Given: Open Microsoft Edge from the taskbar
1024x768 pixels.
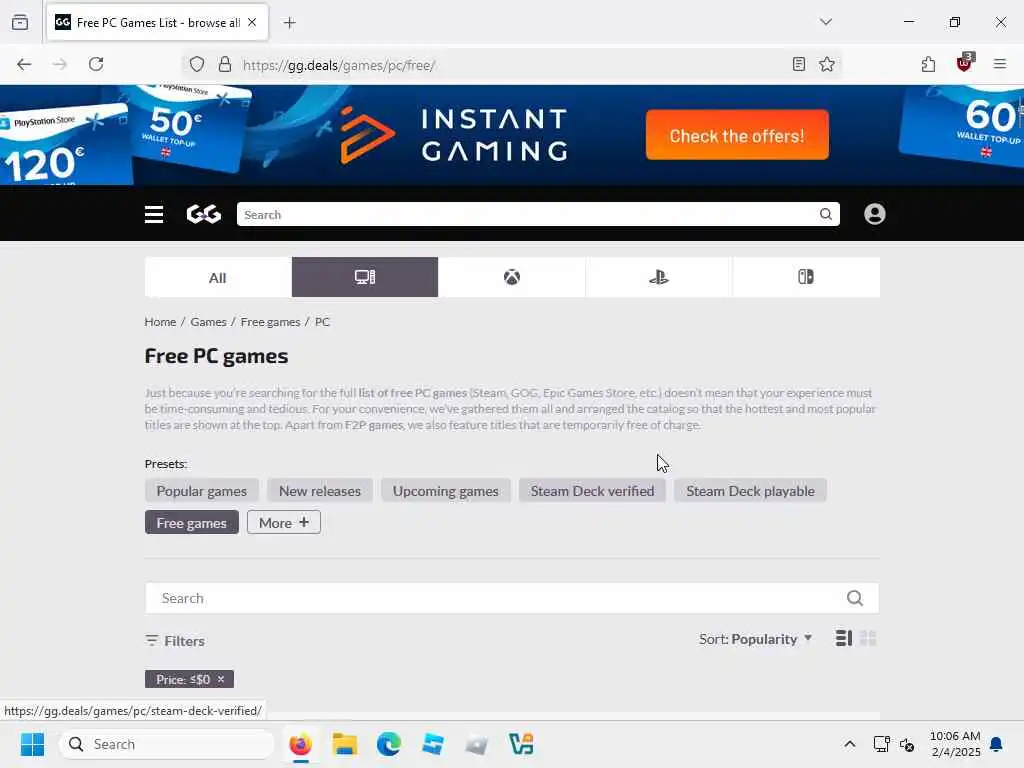Looking at the screenshot, I should [x=389, y=744].
